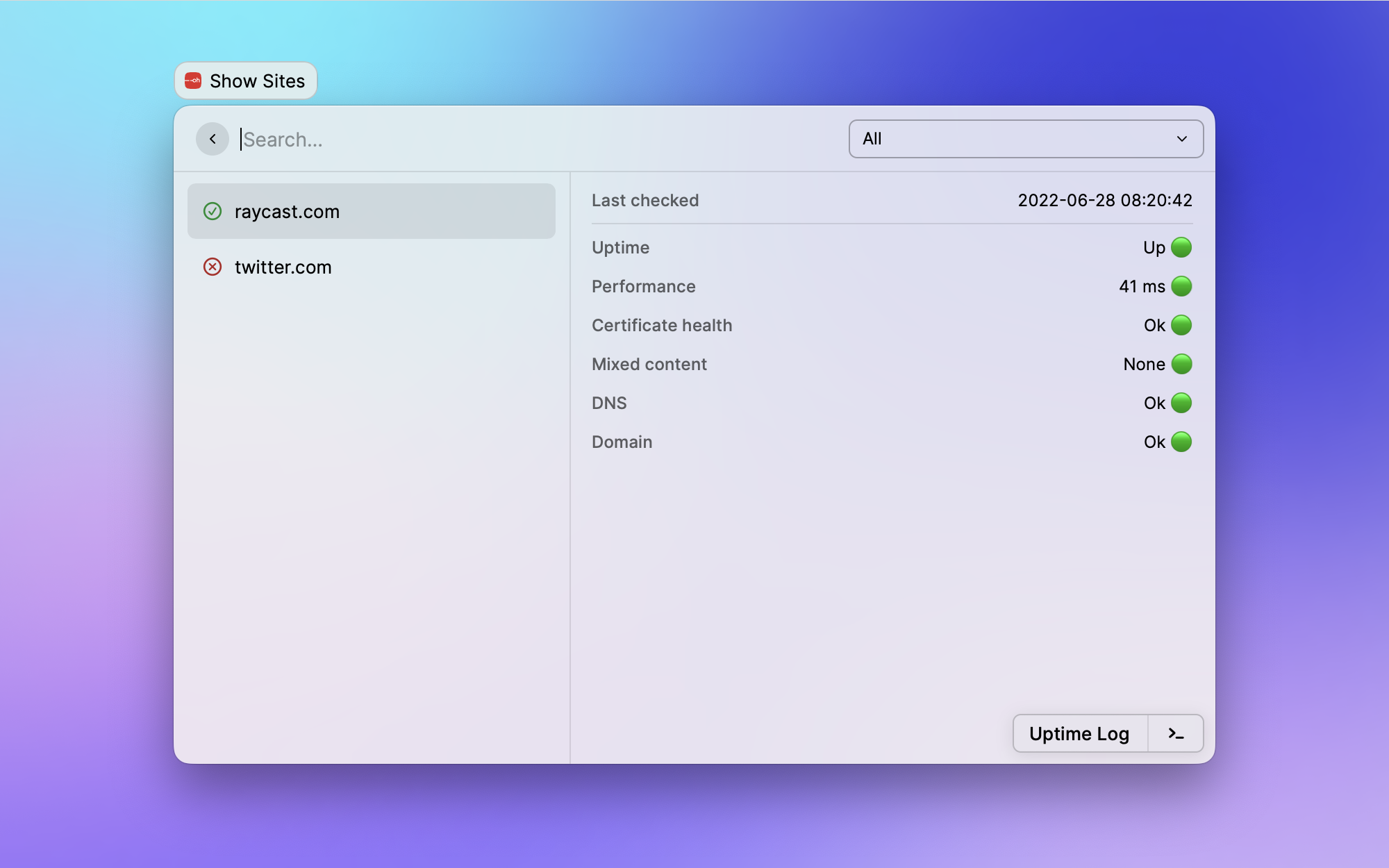
Task: Click the red error icon beside twitter.com
Action: 213,267
